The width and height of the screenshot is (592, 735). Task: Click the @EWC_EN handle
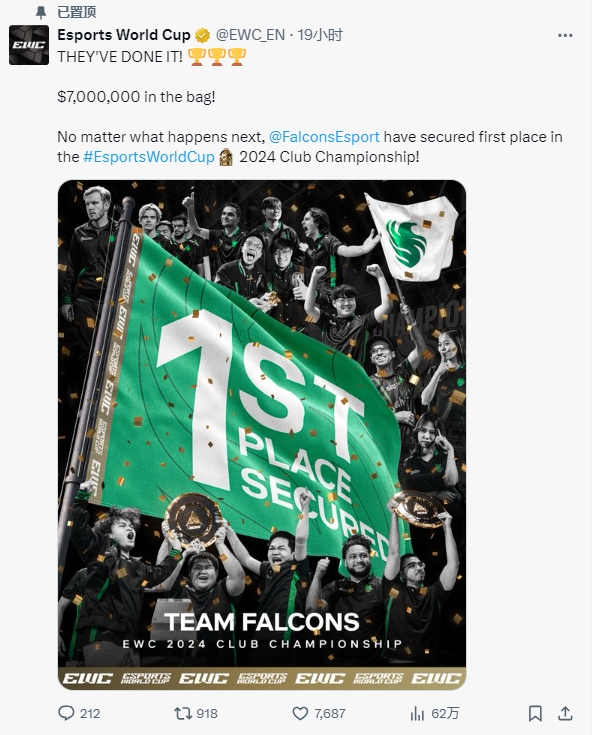(x=250, y=35)
